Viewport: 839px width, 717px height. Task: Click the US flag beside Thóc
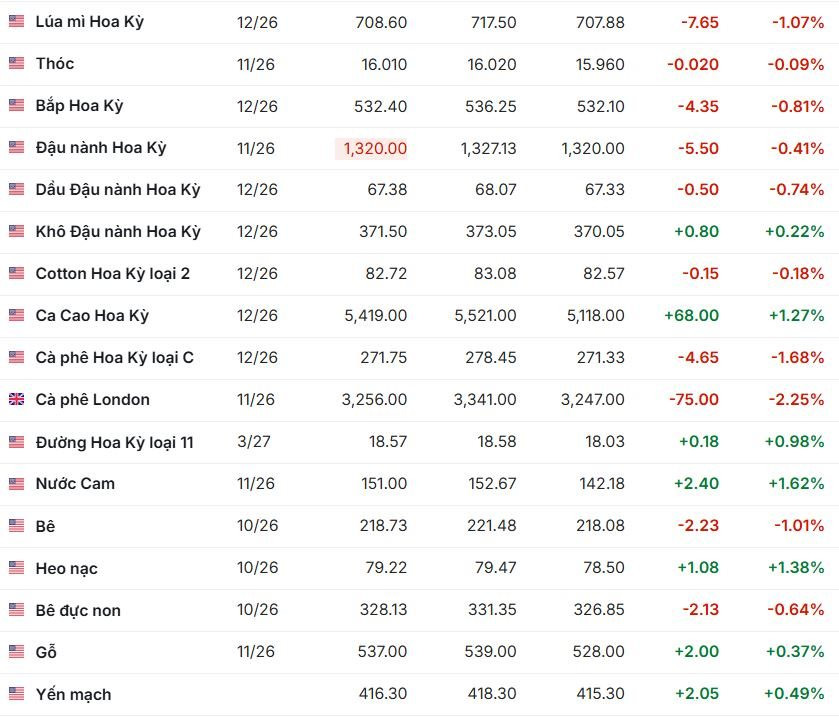pos(17,63)
